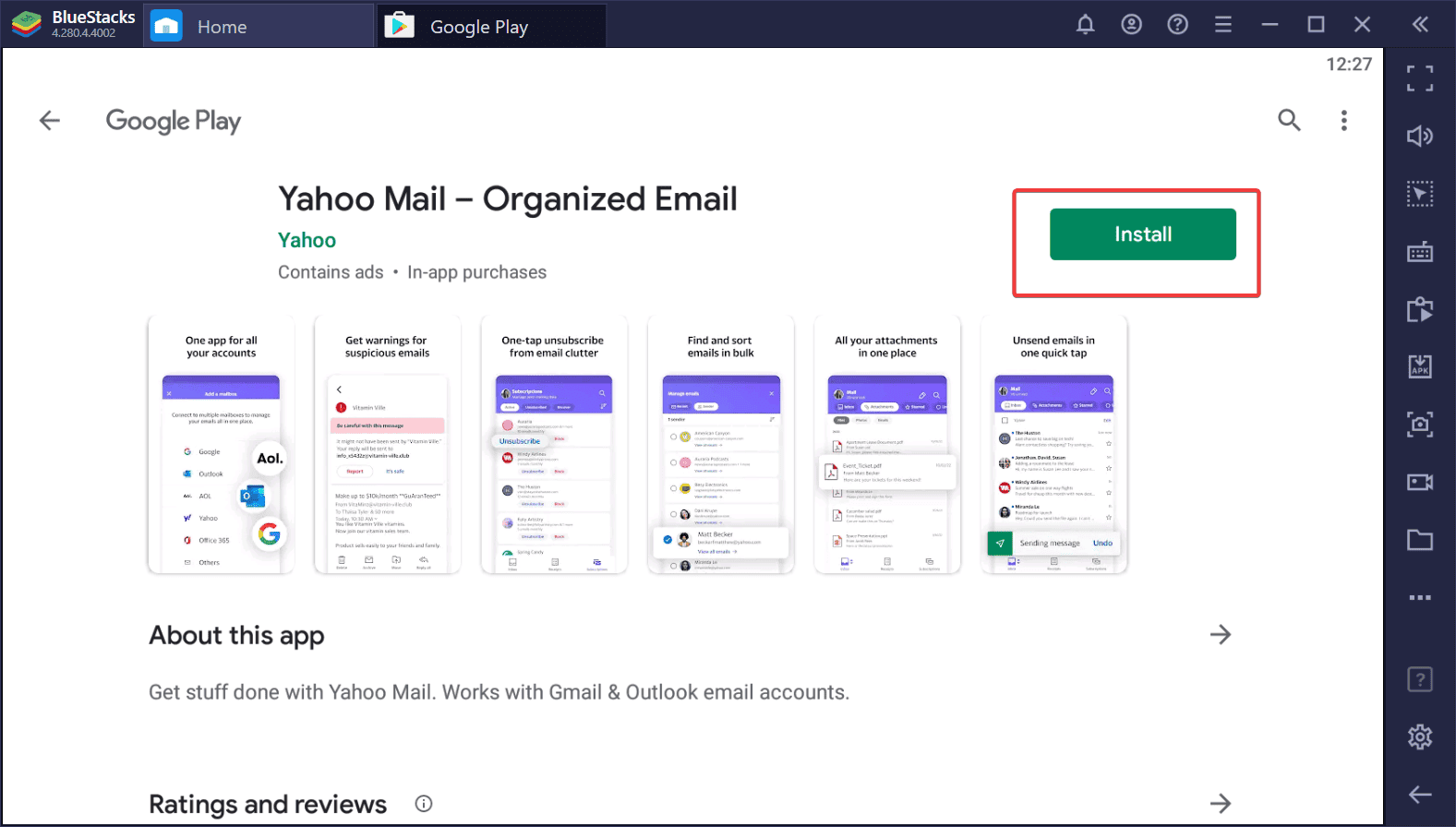Start screen recording with video icon
Screen dimensions: 1456x827
1420,482
